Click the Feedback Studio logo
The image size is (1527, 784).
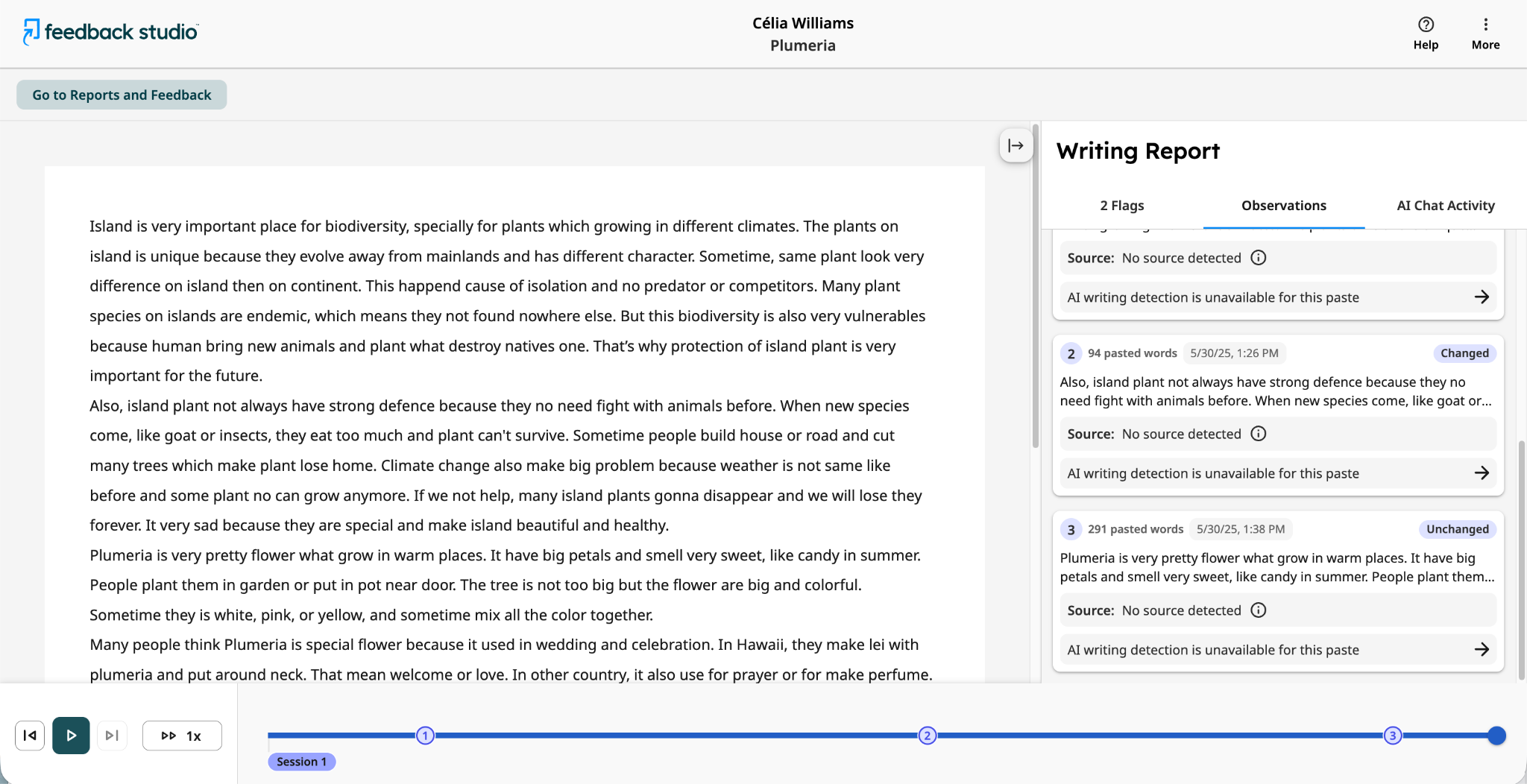click(x=110, y=31)
